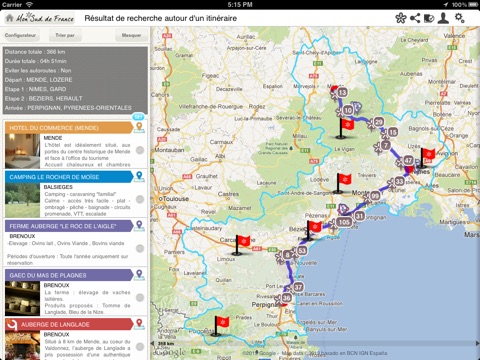
Task: Select the radio circle for Camping Le Rocher
Action: (140, 199)
